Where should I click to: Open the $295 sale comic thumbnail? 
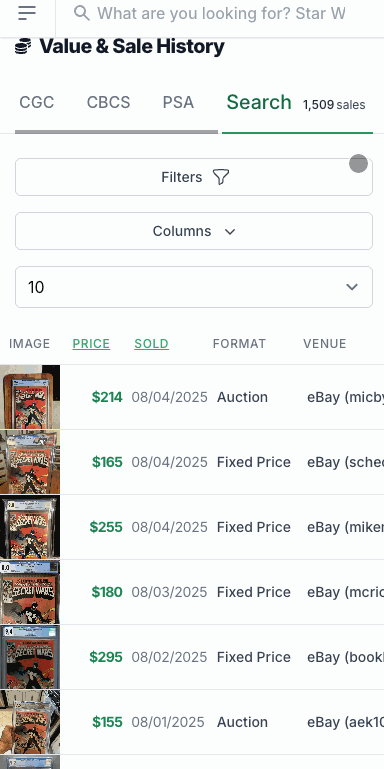[30, 657]
